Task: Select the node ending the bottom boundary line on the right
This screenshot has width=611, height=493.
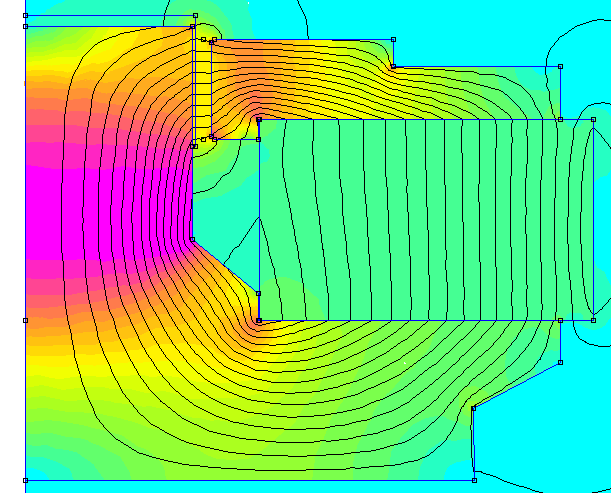Action: [474, 481]
